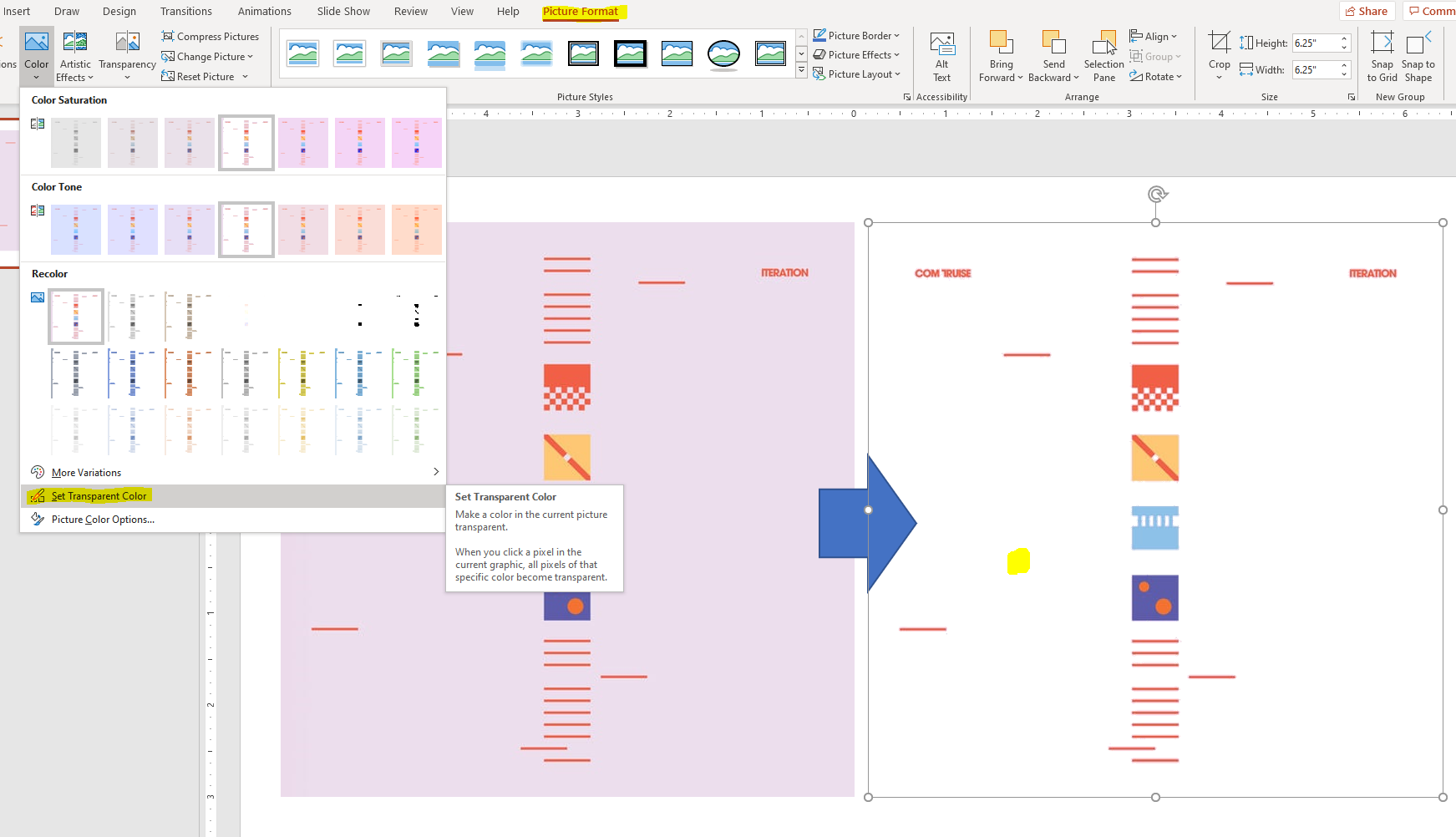Select the Artistic Effects icon
The image size is (1456, 837).
[75, 42]
